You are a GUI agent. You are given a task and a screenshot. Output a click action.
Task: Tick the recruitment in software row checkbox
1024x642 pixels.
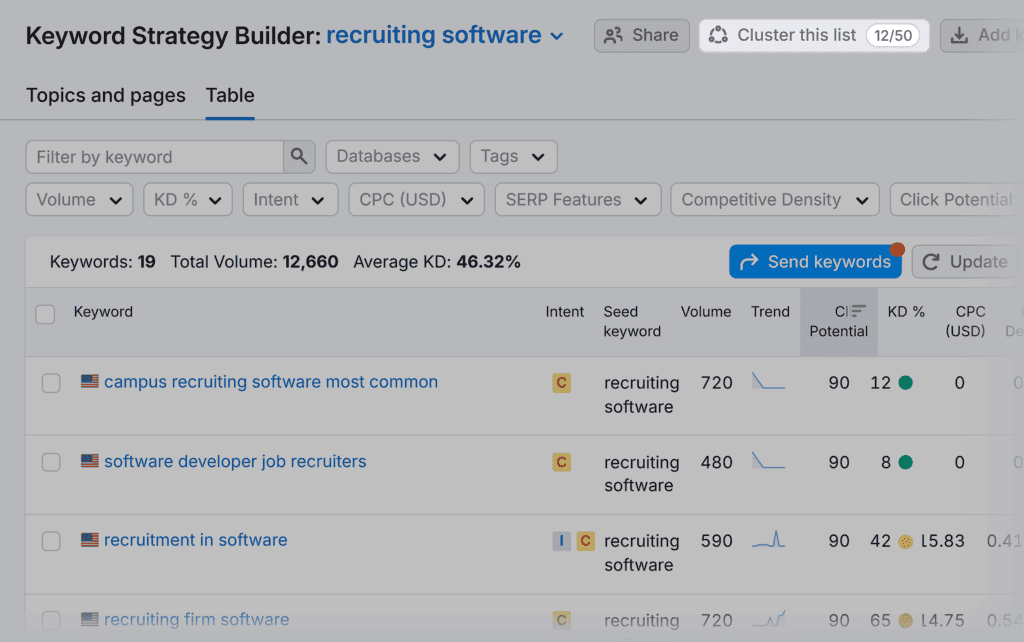51,541
